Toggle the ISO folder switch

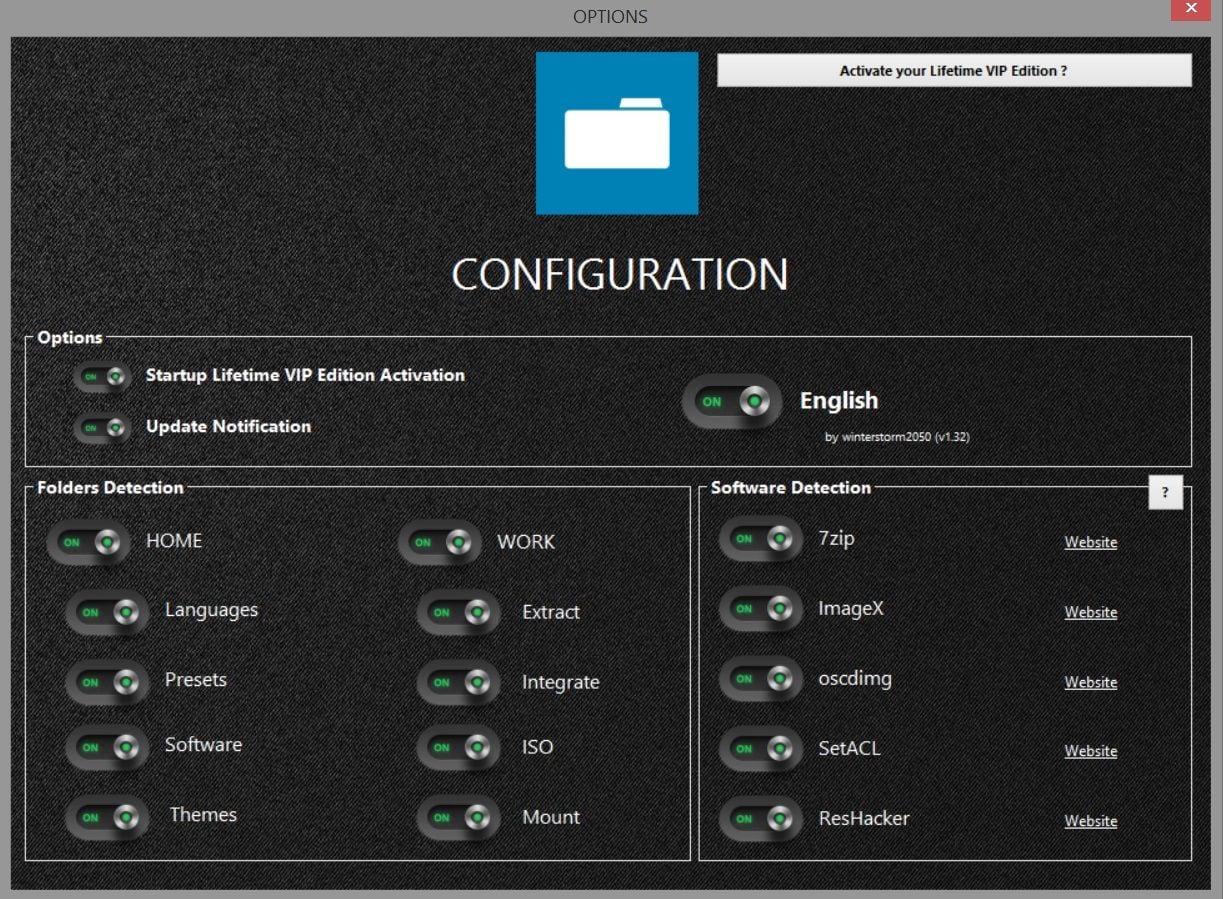tap(459, 748)
